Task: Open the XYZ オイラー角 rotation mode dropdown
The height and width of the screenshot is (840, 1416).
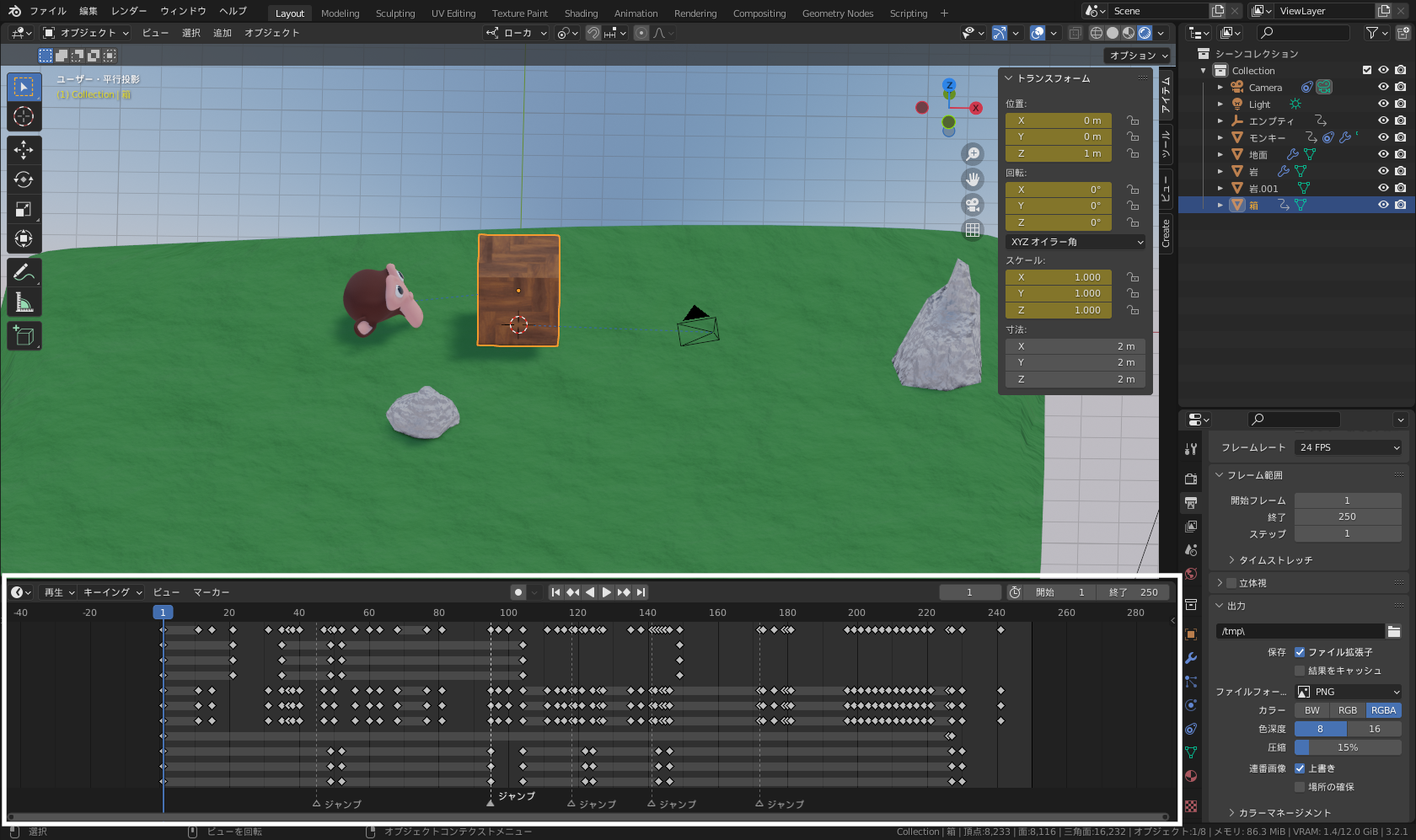Action: pyautogui.click(x=1075, y=242)
